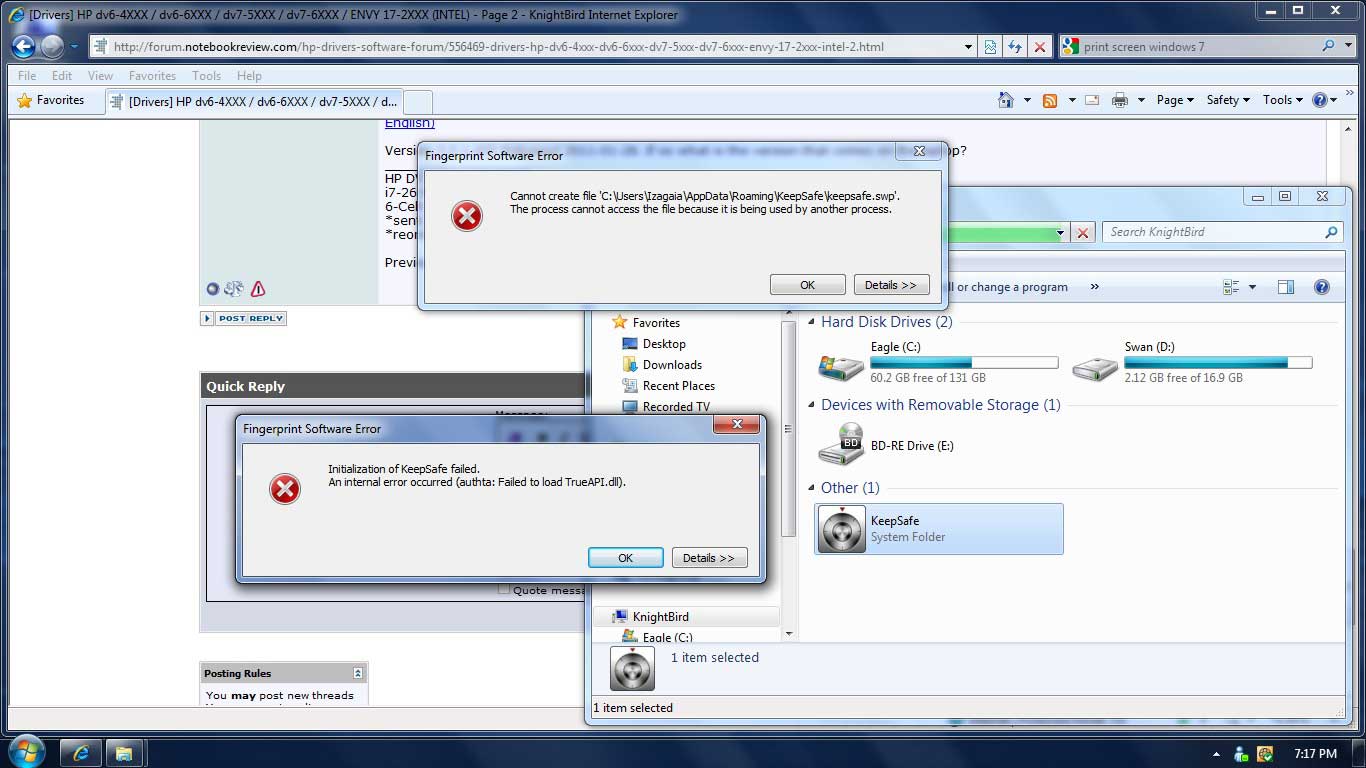
Task: Click the Print icon in command bar
Action: click(1120, 100)
